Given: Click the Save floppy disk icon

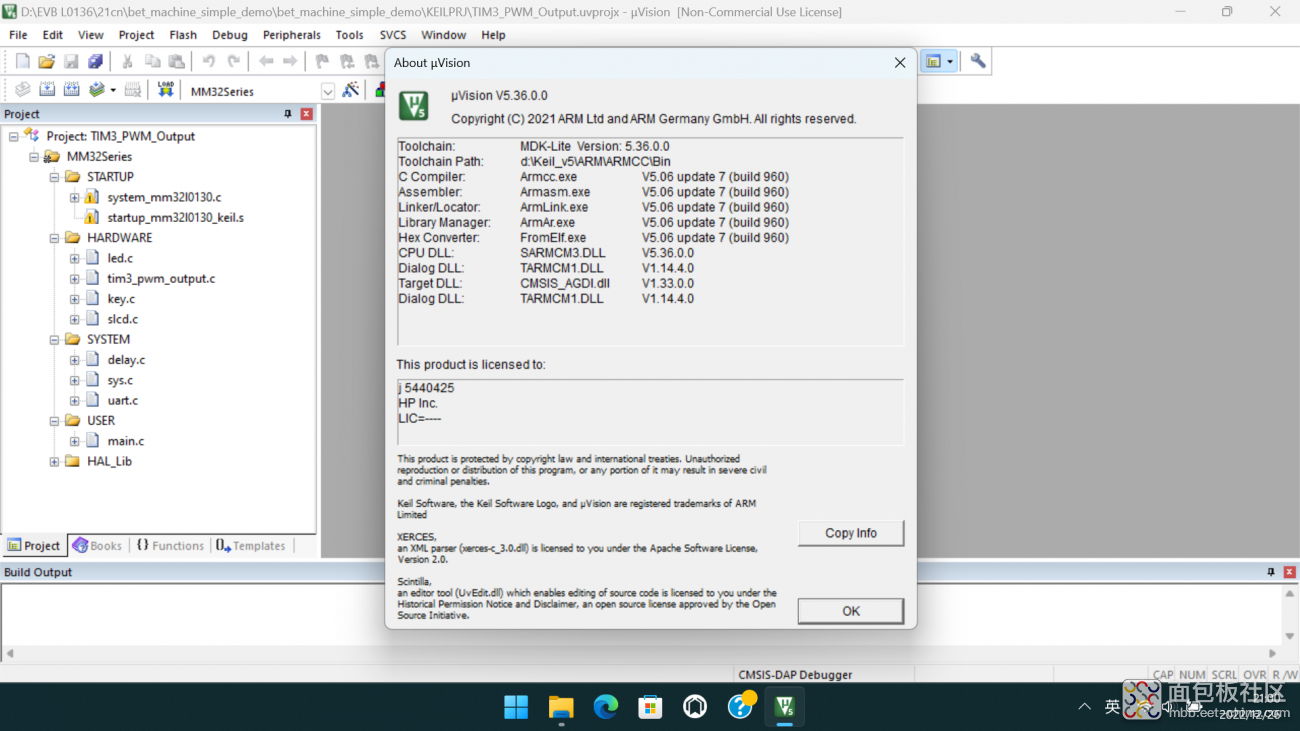Looking at the screenshot, I should (71, 62).
